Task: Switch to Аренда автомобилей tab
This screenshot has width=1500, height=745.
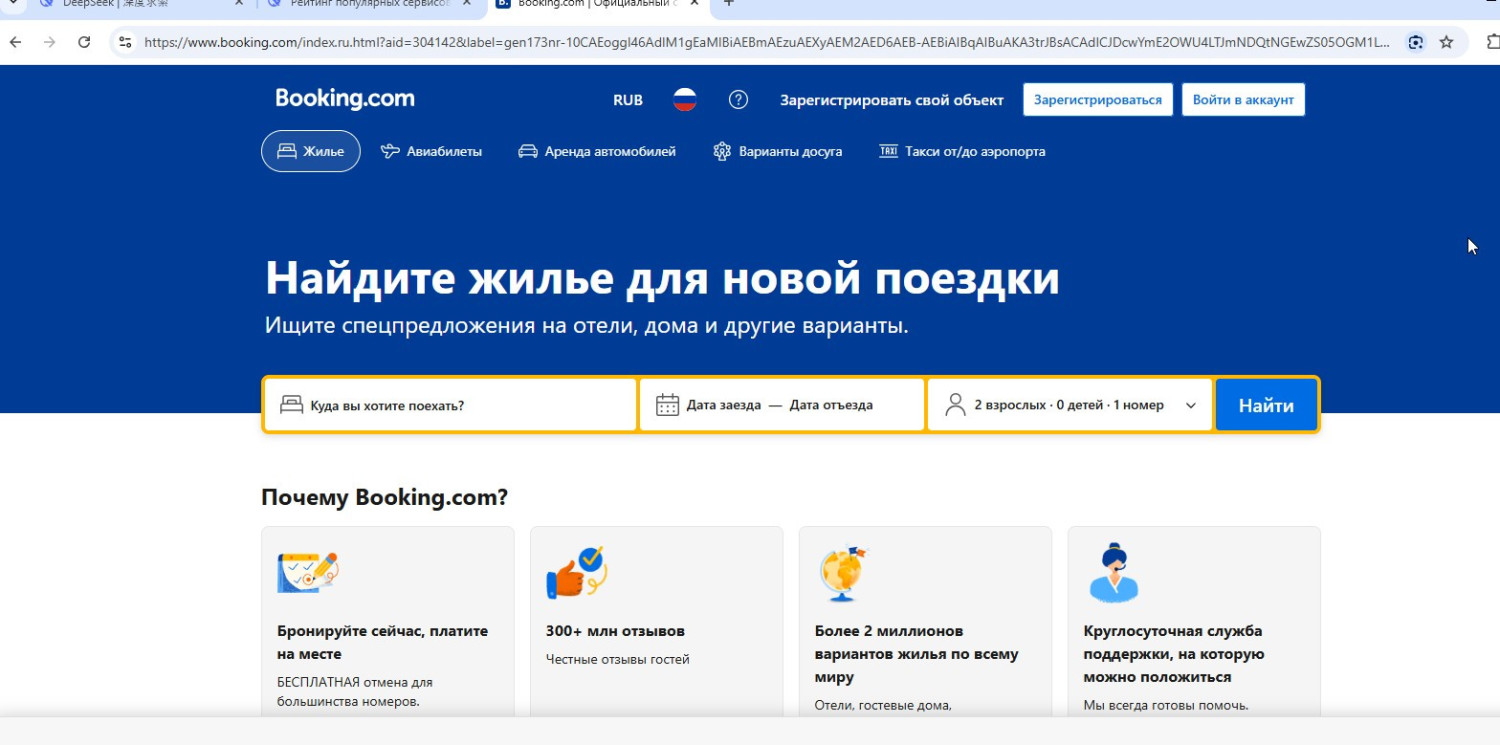Action: click(x=596, y=152)
